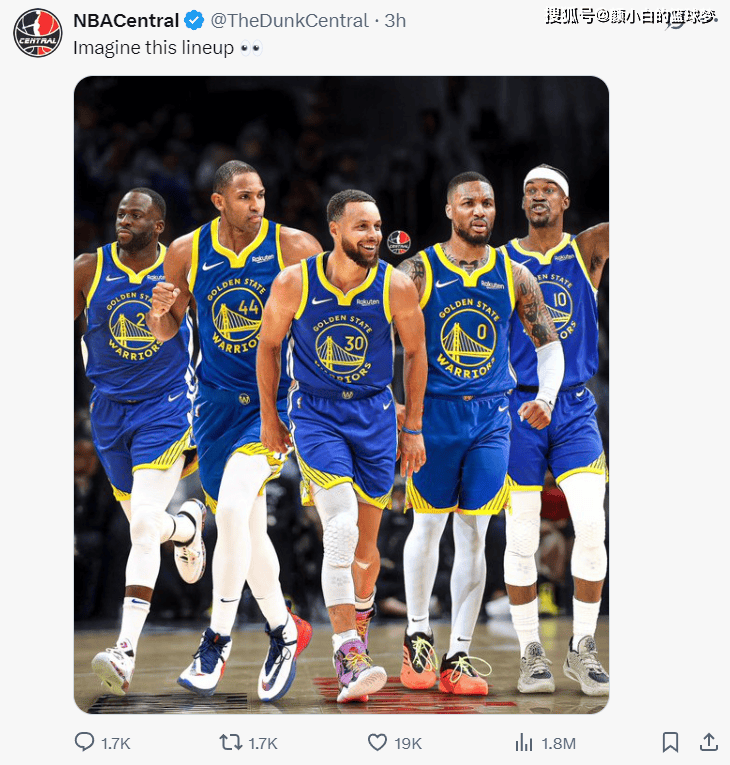Click the small NBACentral logo watermark in photo

click(399, 242)
